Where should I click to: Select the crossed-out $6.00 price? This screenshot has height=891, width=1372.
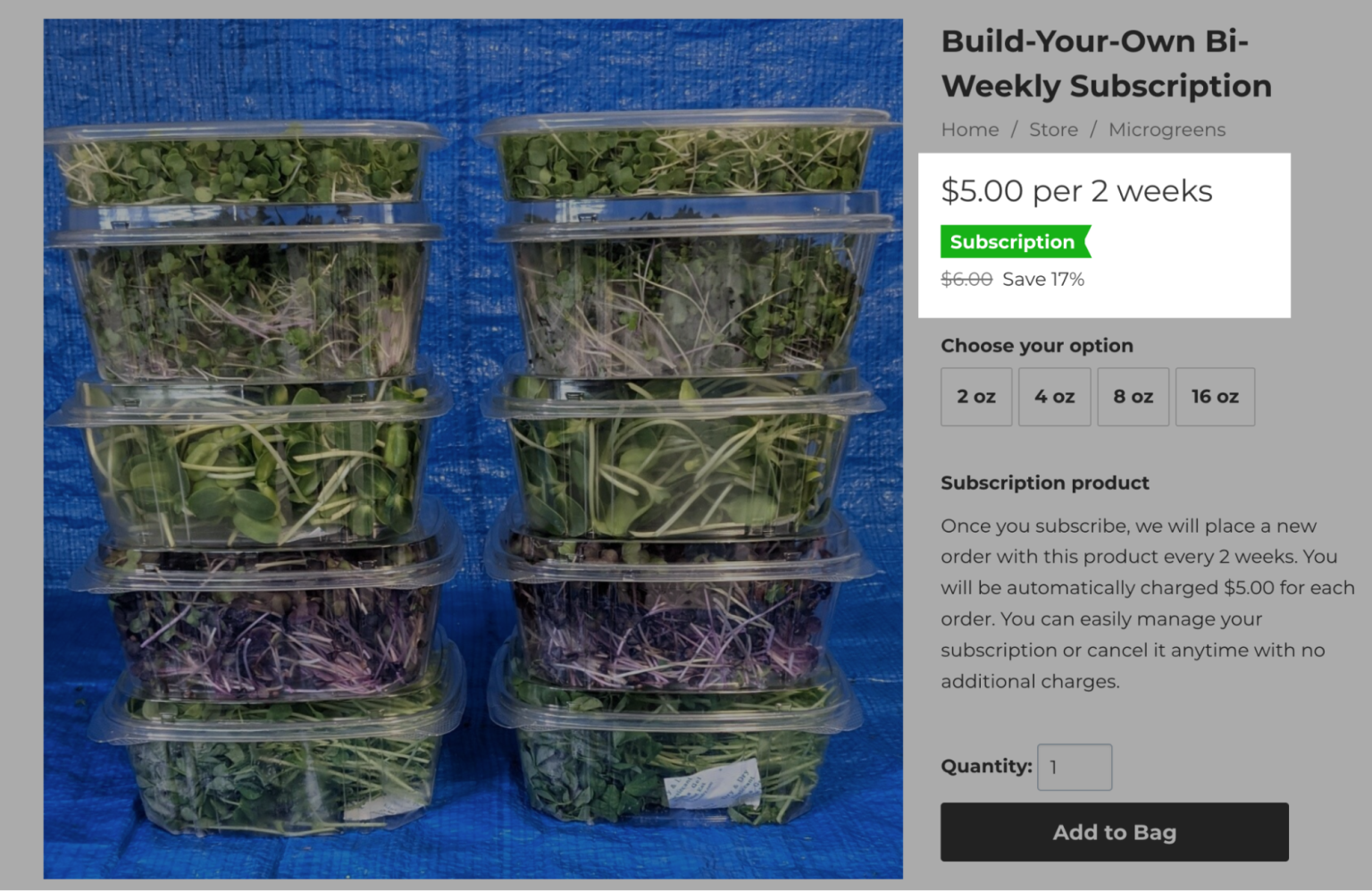966,279
